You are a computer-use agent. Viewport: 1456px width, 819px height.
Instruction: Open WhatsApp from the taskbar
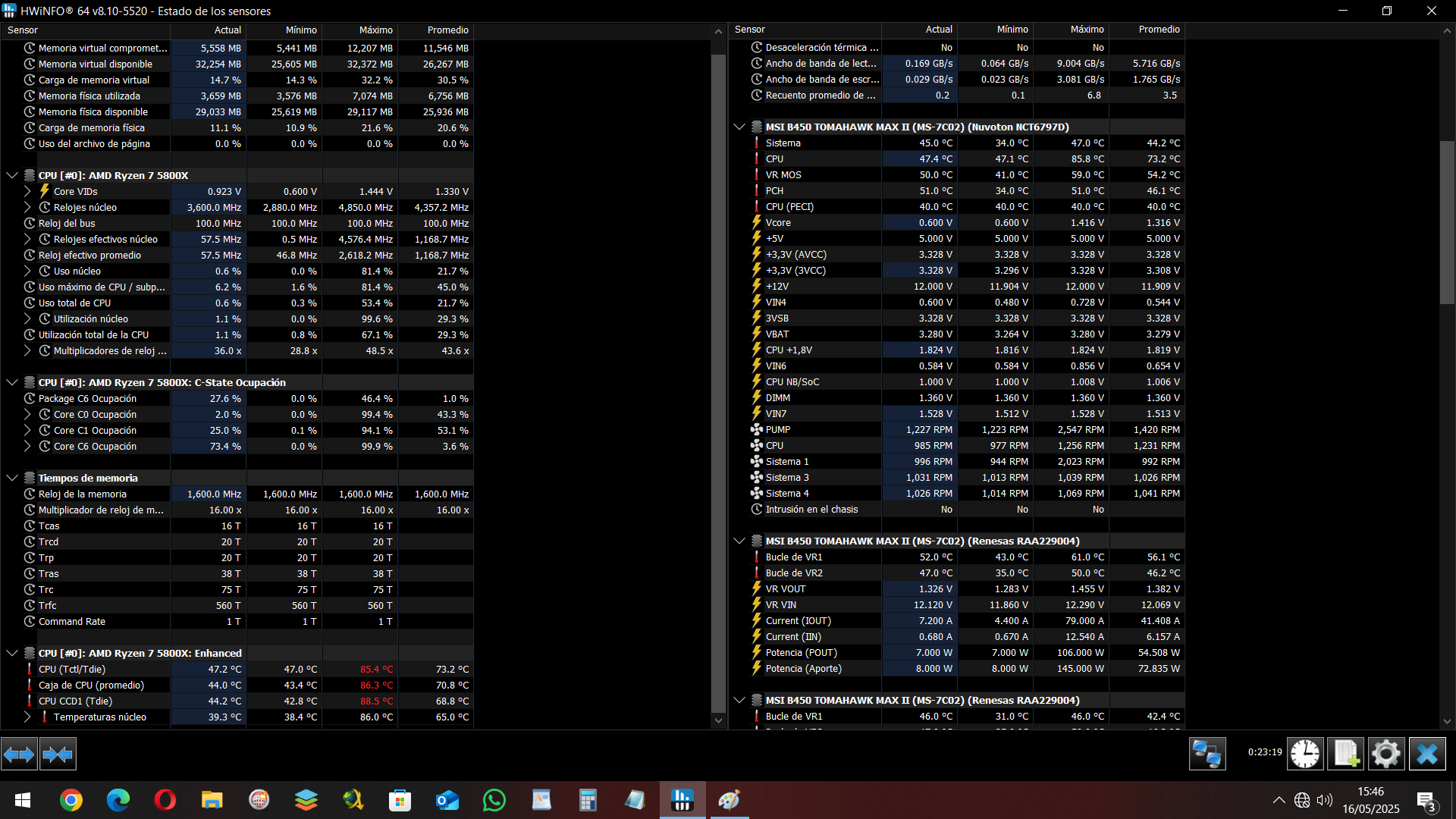click(494, 800)
